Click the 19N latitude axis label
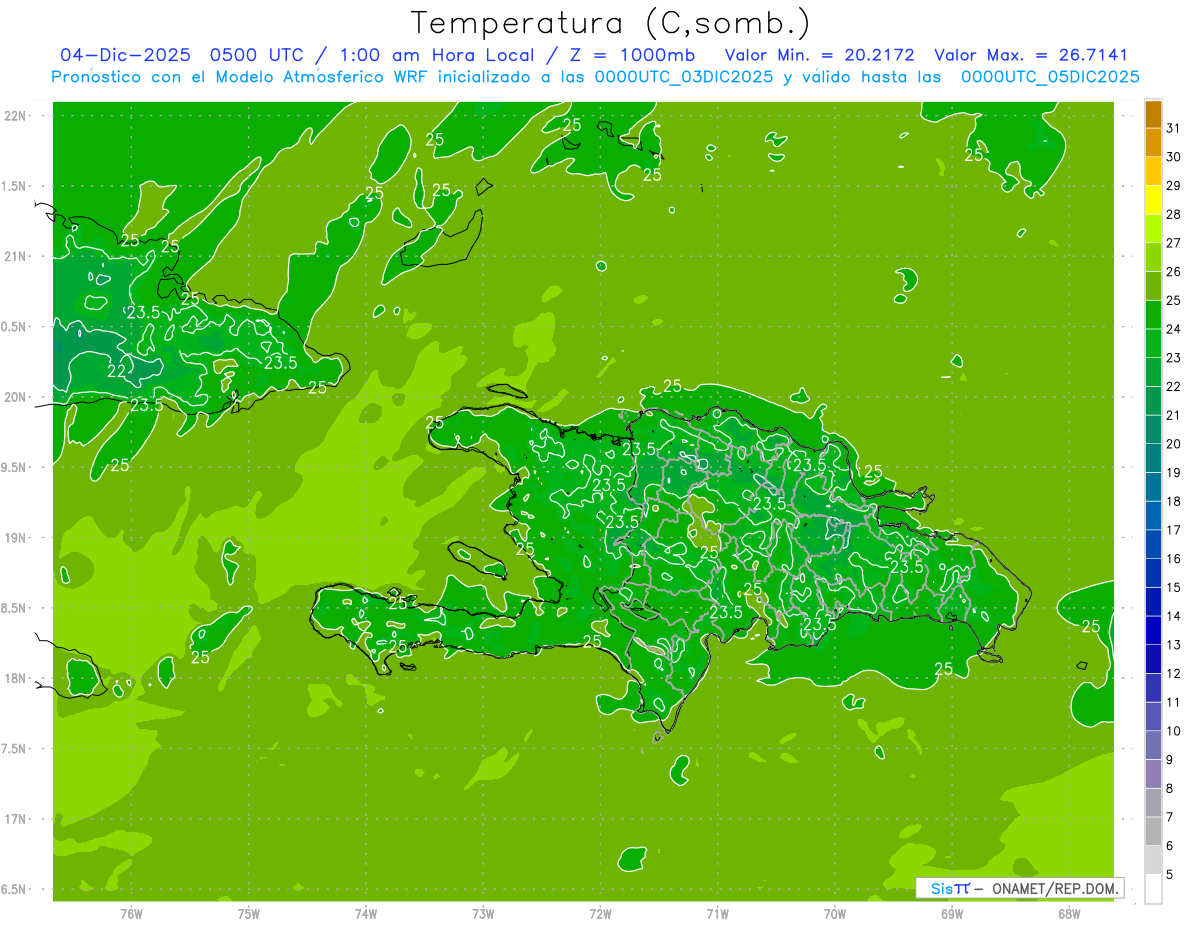This screenshot has width=1200, height=927. coord(15,538)
